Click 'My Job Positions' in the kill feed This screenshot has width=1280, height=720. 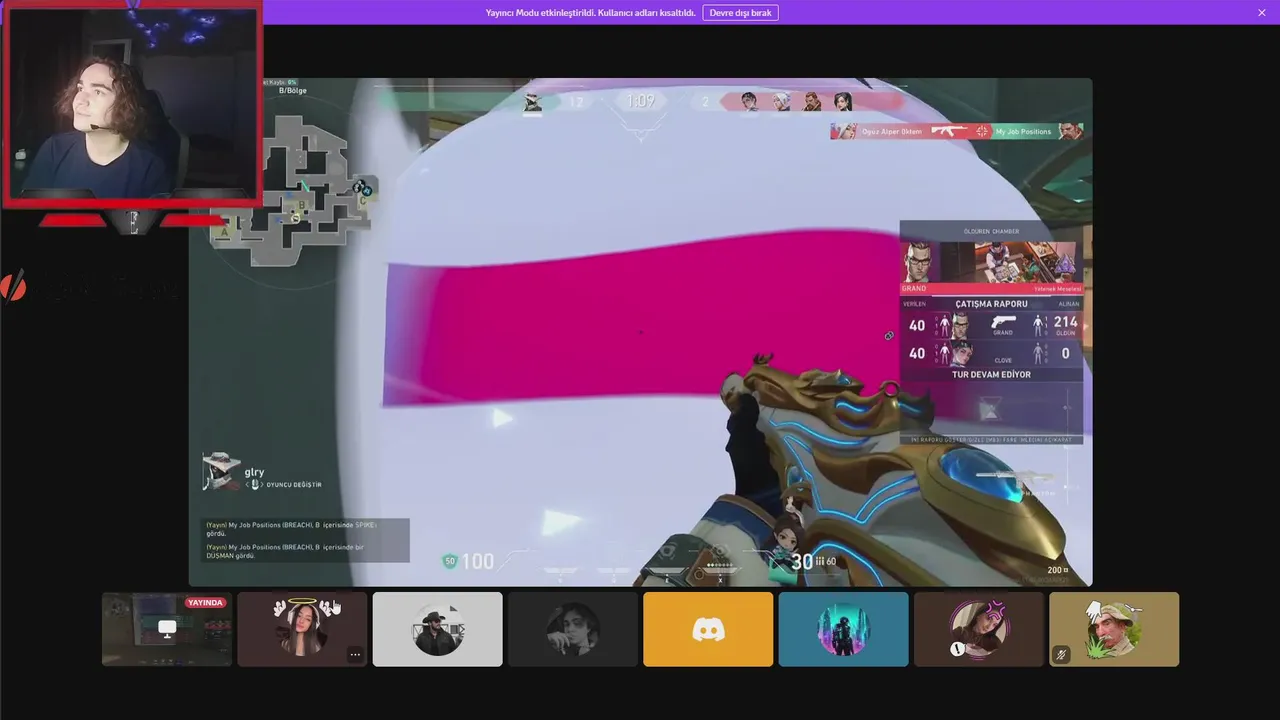(x=1023, y=132)
